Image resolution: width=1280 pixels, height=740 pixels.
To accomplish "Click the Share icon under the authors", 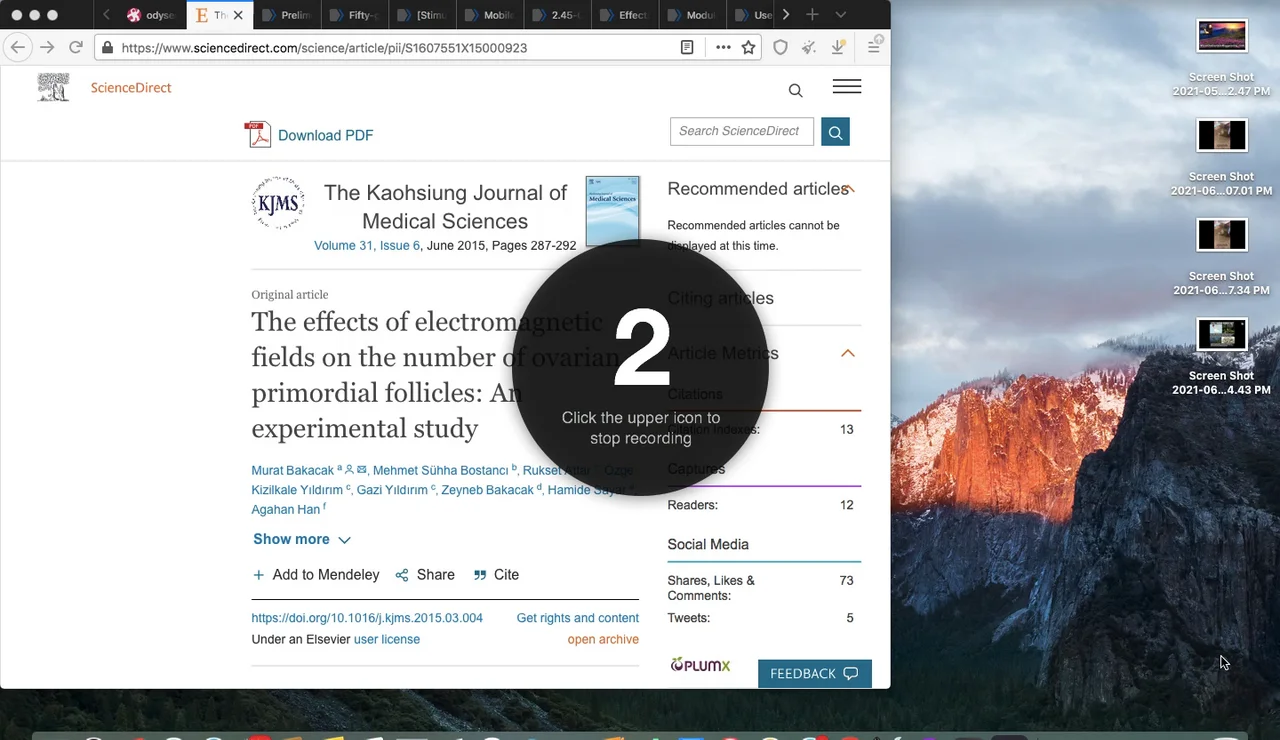I will click(402, 575).
